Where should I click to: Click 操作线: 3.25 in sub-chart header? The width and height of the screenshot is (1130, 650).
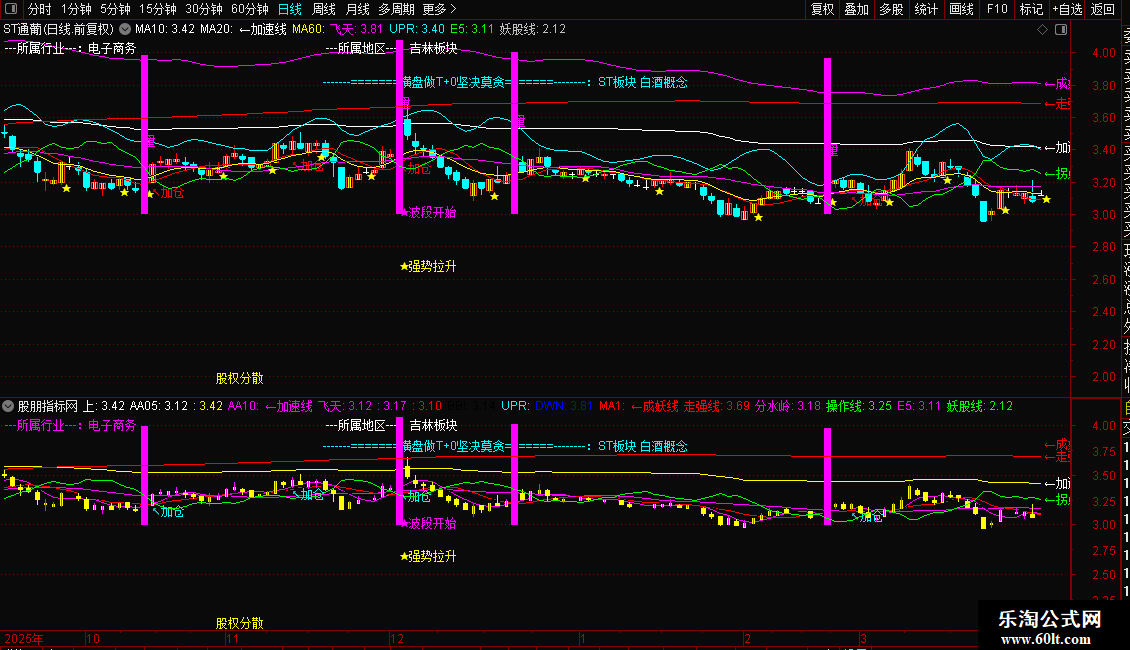click(858, 406)
